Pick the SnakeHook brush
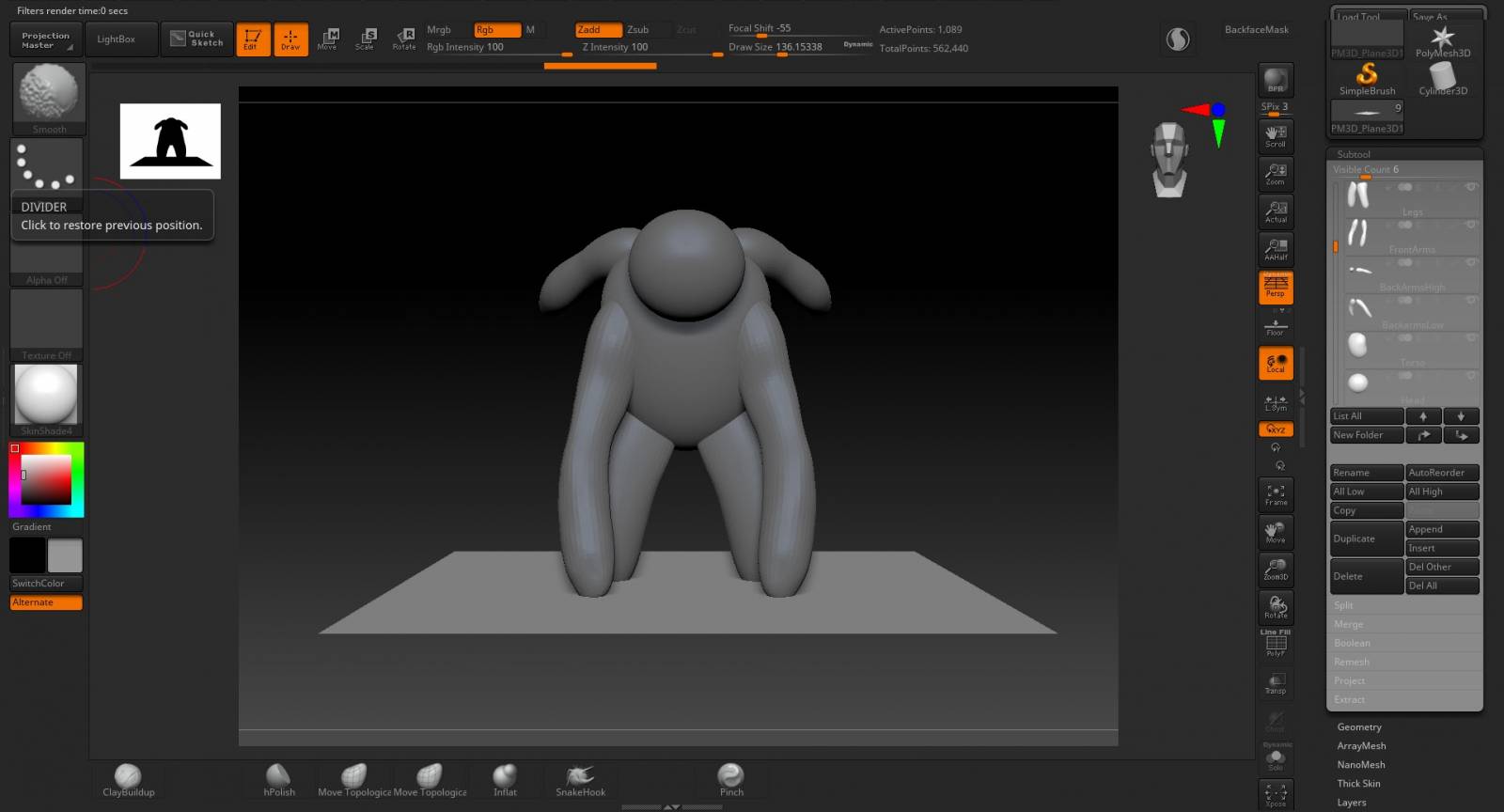The height and width of the screenshot is (812, 1504). [580, 779]
